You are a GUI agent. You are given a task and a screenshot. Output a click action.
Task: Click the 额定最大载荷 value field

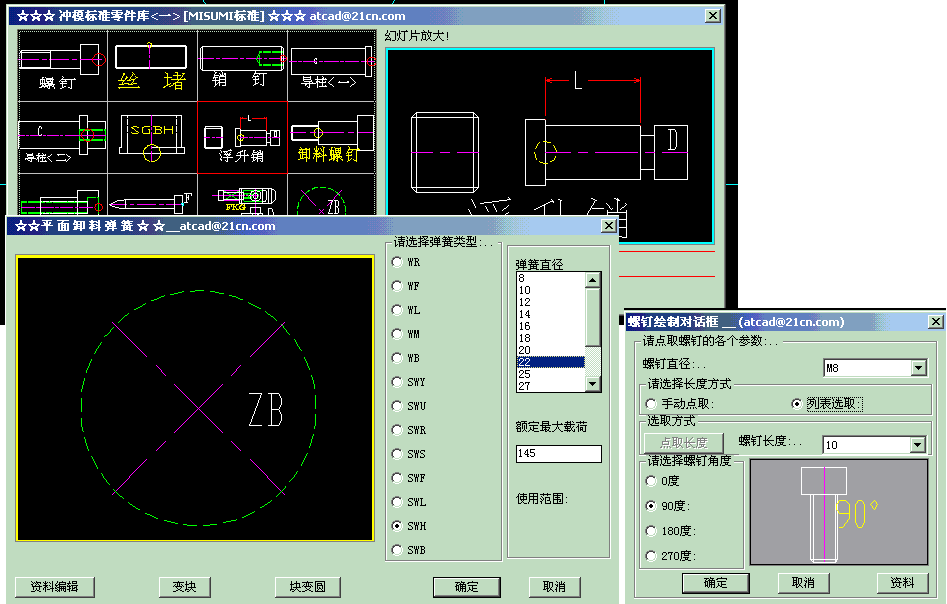558,454
